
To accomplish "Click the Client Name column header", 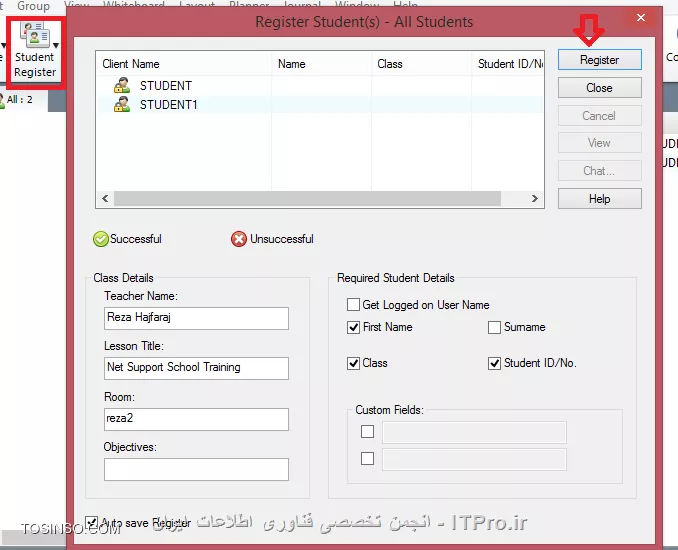I will 184,64.
